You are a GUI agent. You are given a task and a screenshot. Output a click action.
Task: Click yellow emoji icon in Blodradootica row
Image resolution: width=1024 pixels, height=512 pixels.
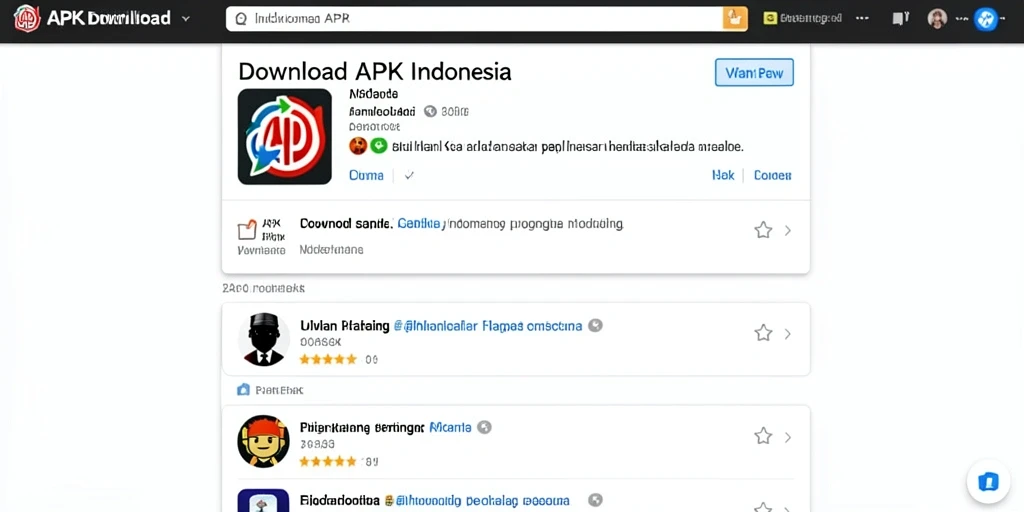(388, 502)
